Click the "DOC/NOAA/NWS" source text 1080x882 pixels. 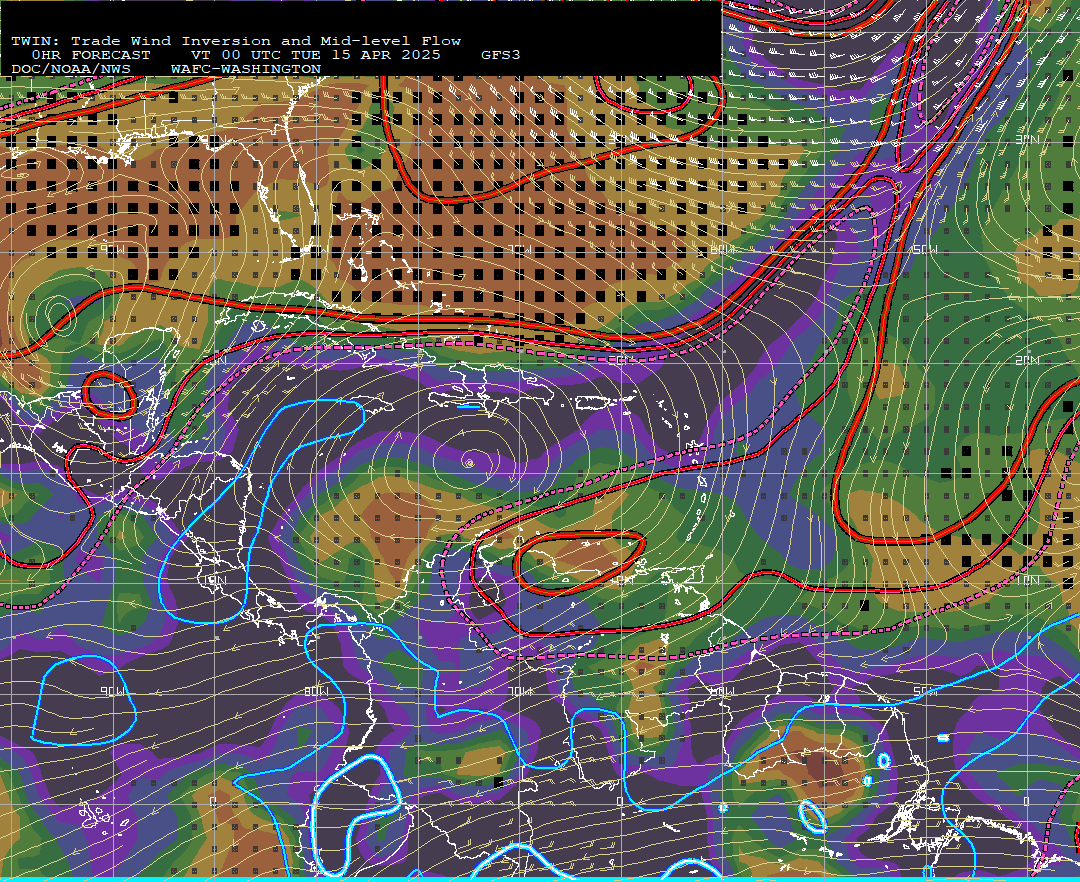pyautogui.click(x=71, y=70)
